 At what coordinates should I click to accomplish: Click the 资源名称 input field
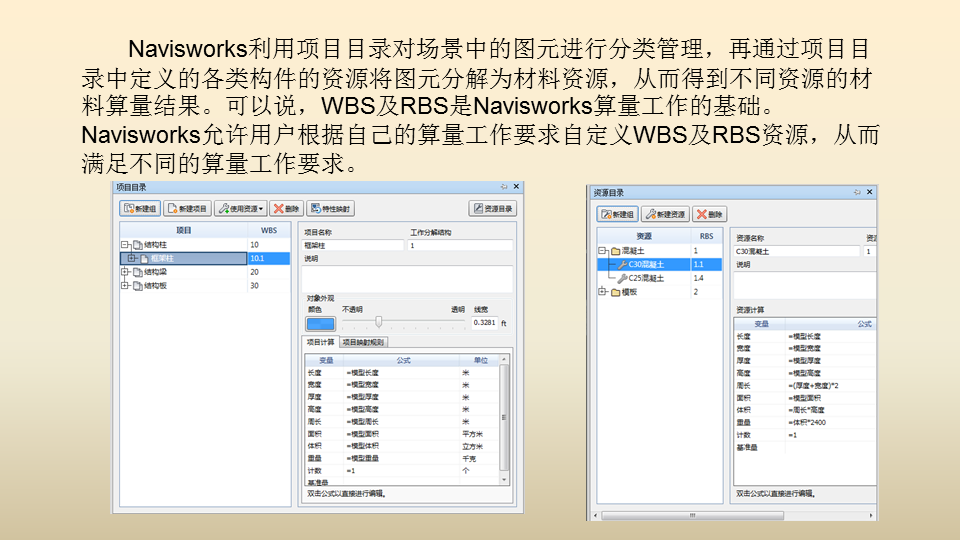click(x=797, y=252)
